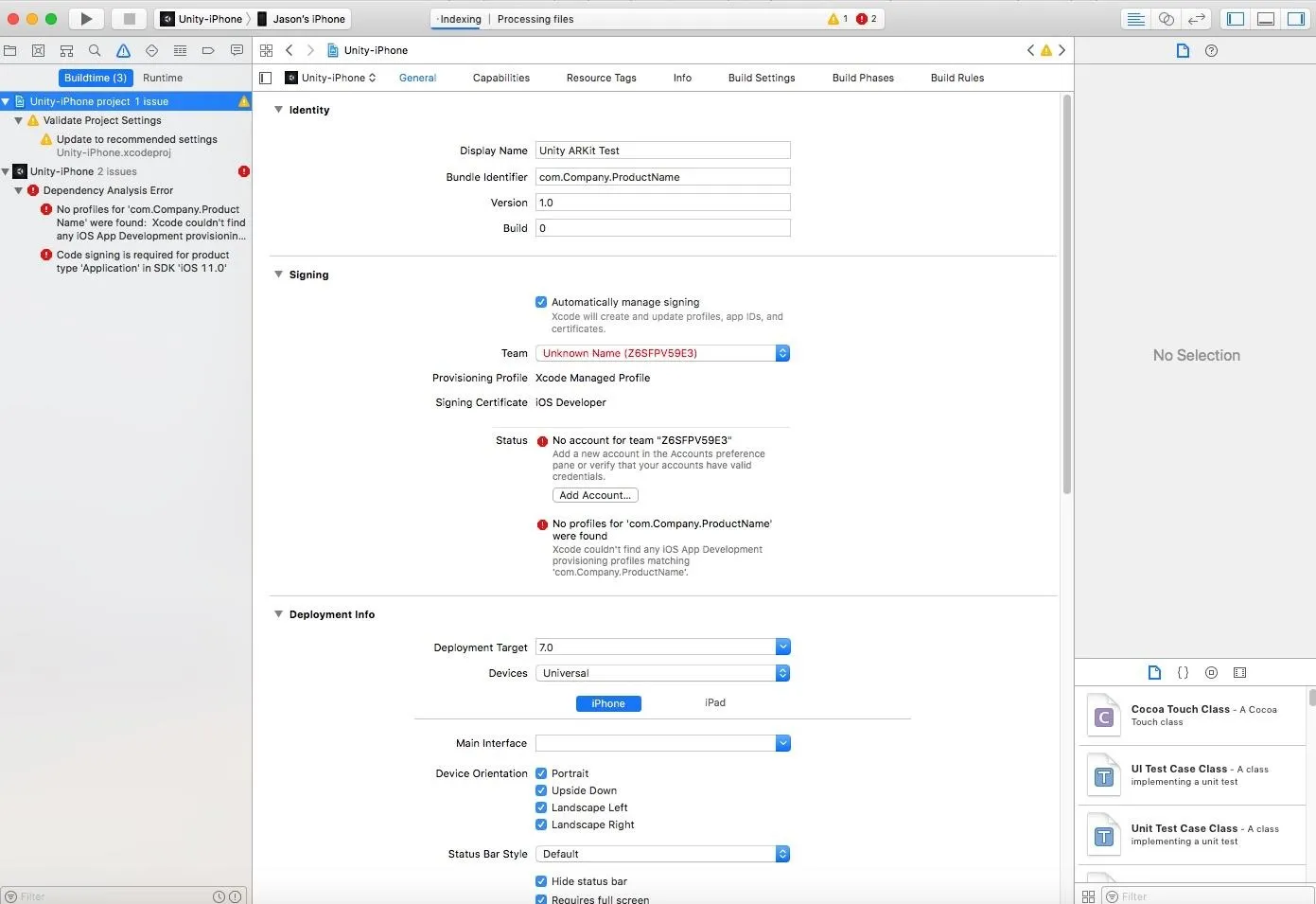
Task: Click the toolbar error count indicator
Action: coord(867,19)
